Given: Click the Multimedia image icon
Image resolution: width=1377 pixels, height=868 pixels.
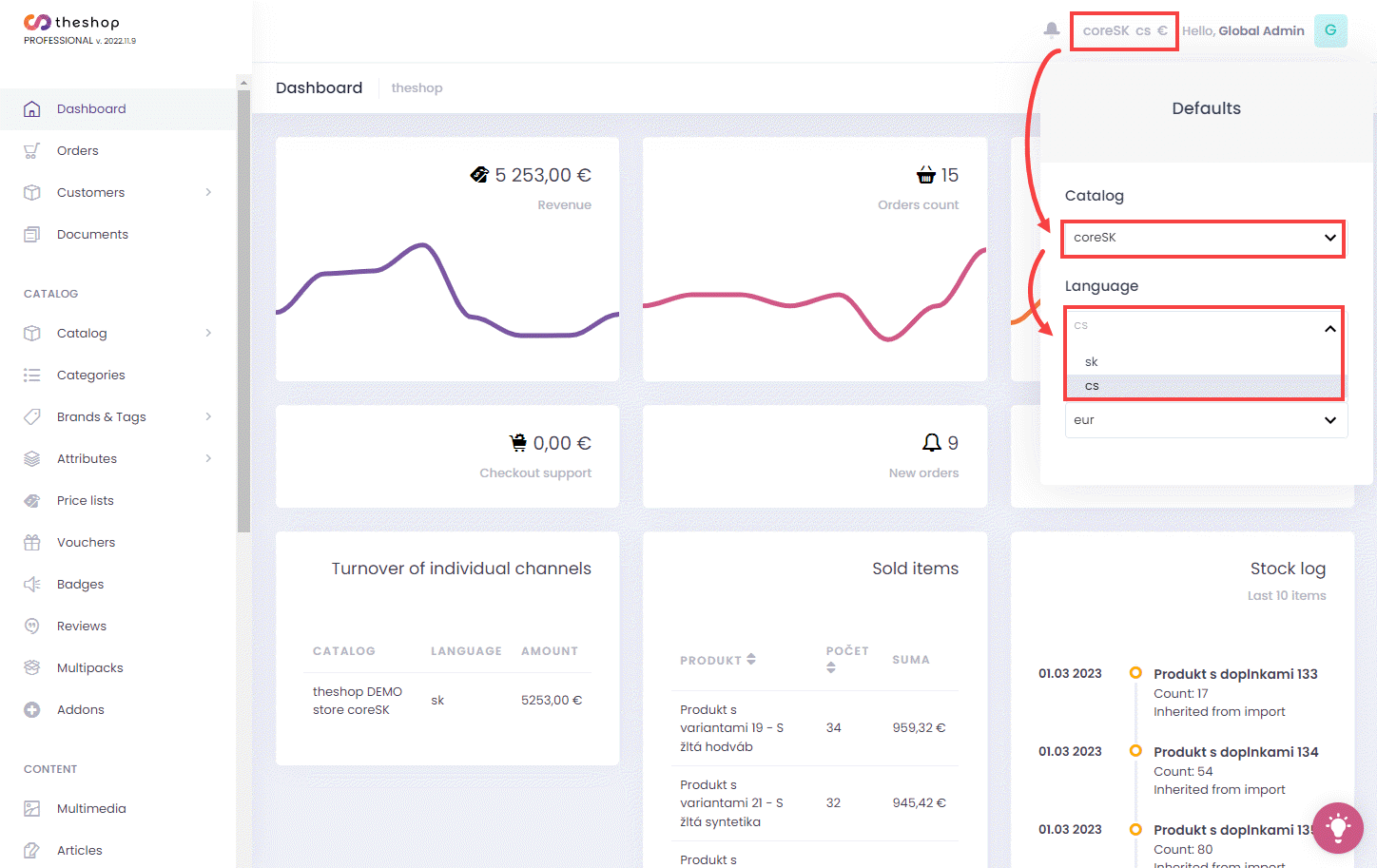Looking at the screenshot, I should (x=32, y=808).
